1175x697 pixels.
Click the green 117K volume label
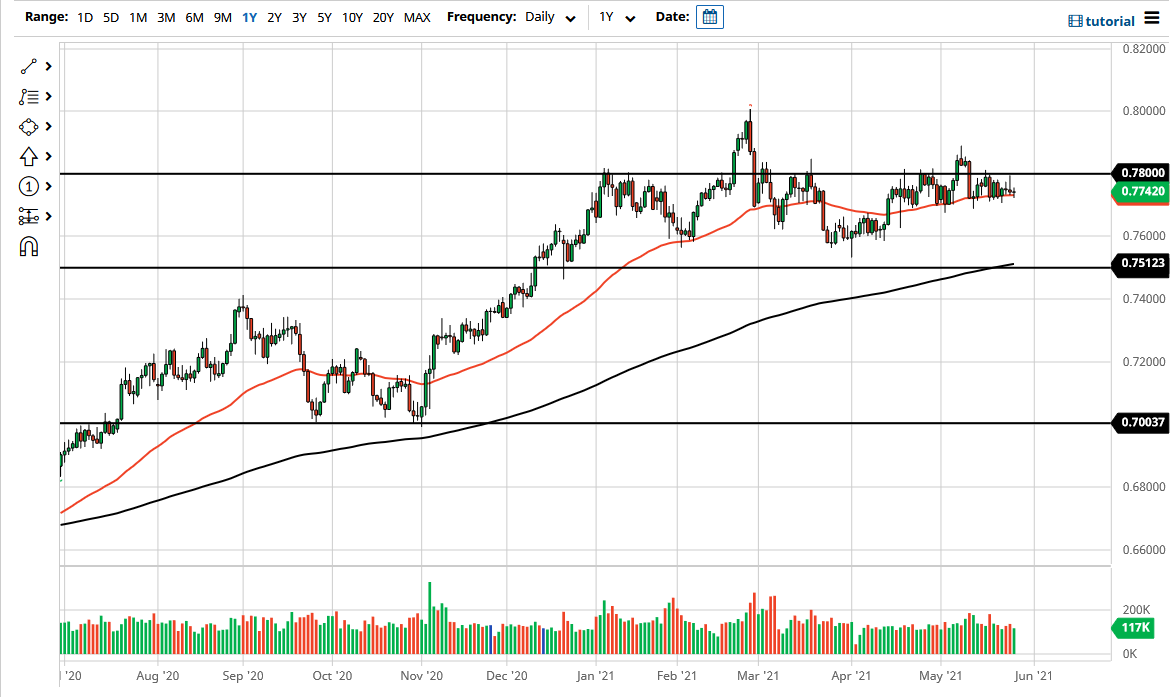coord(1132,629)
